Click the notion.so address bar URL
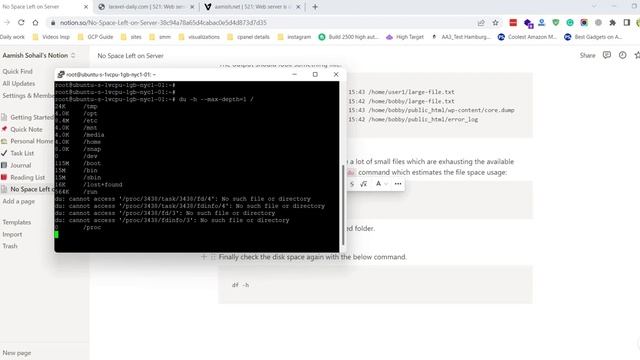Screen dimensions: 640x360 coord(163,23)
